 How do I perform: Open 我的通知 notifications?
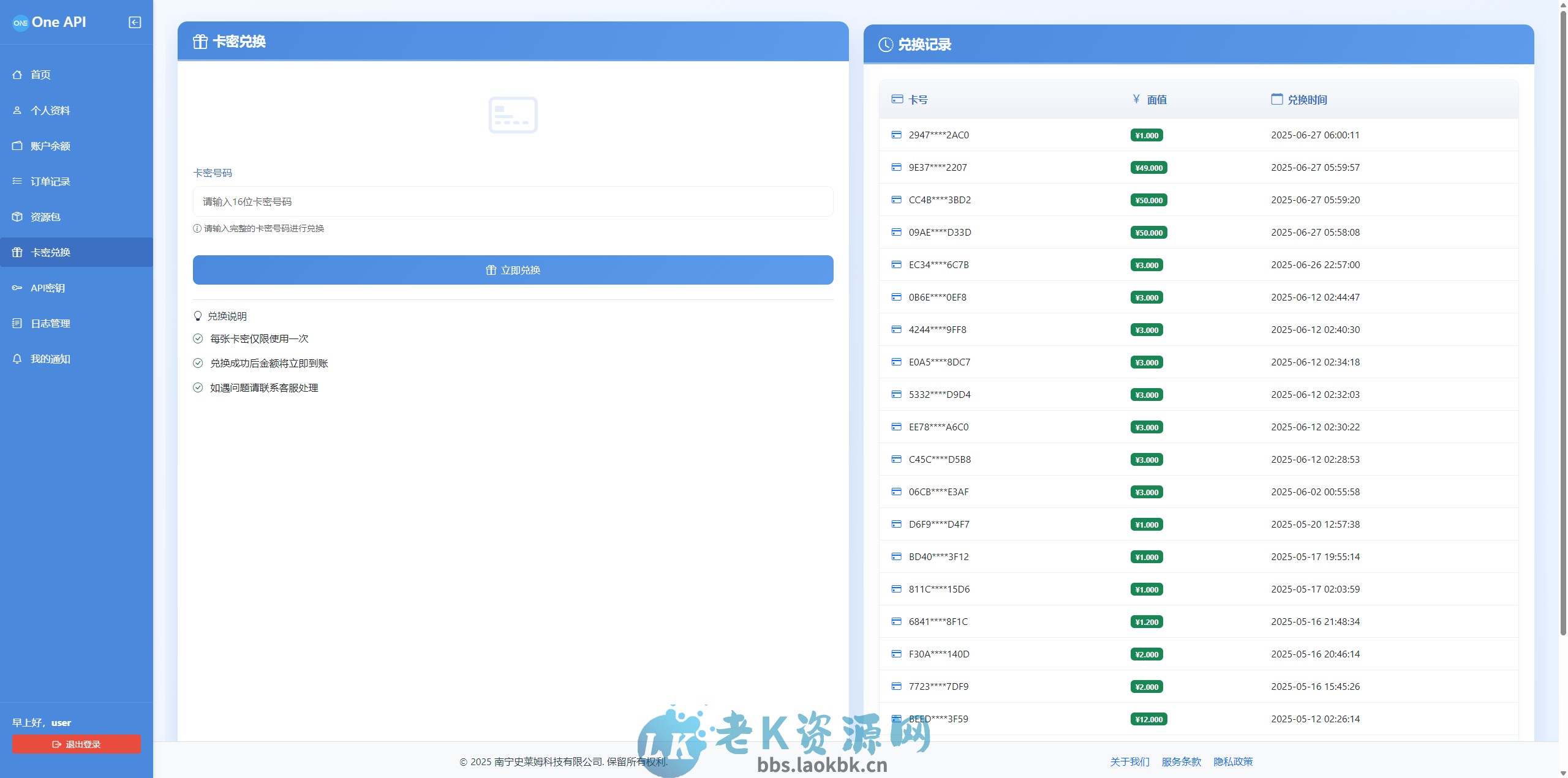pyautogui.click(x=50, y=359)
